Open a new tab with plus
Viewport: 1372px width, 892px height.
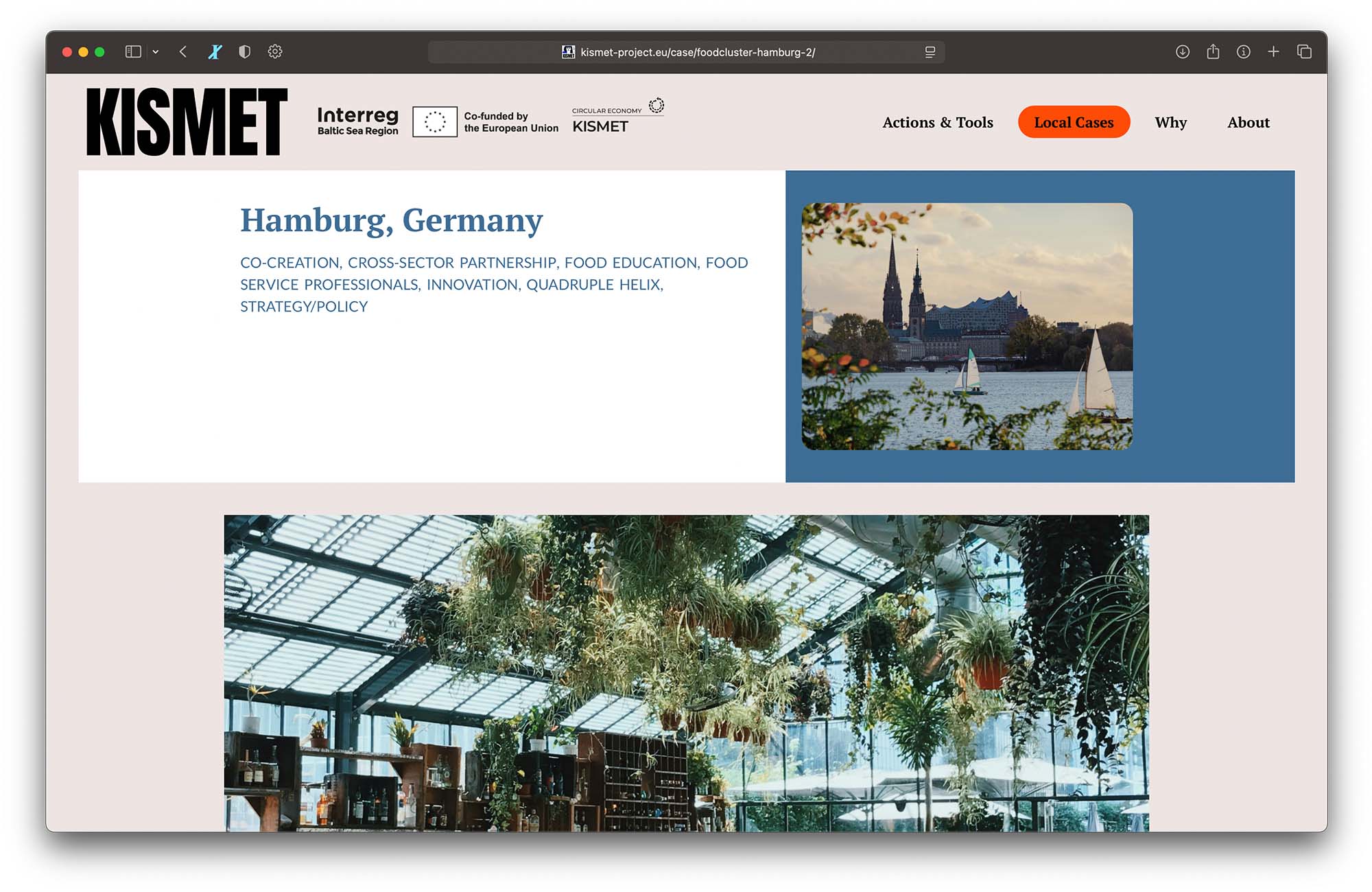(1273, 51)
